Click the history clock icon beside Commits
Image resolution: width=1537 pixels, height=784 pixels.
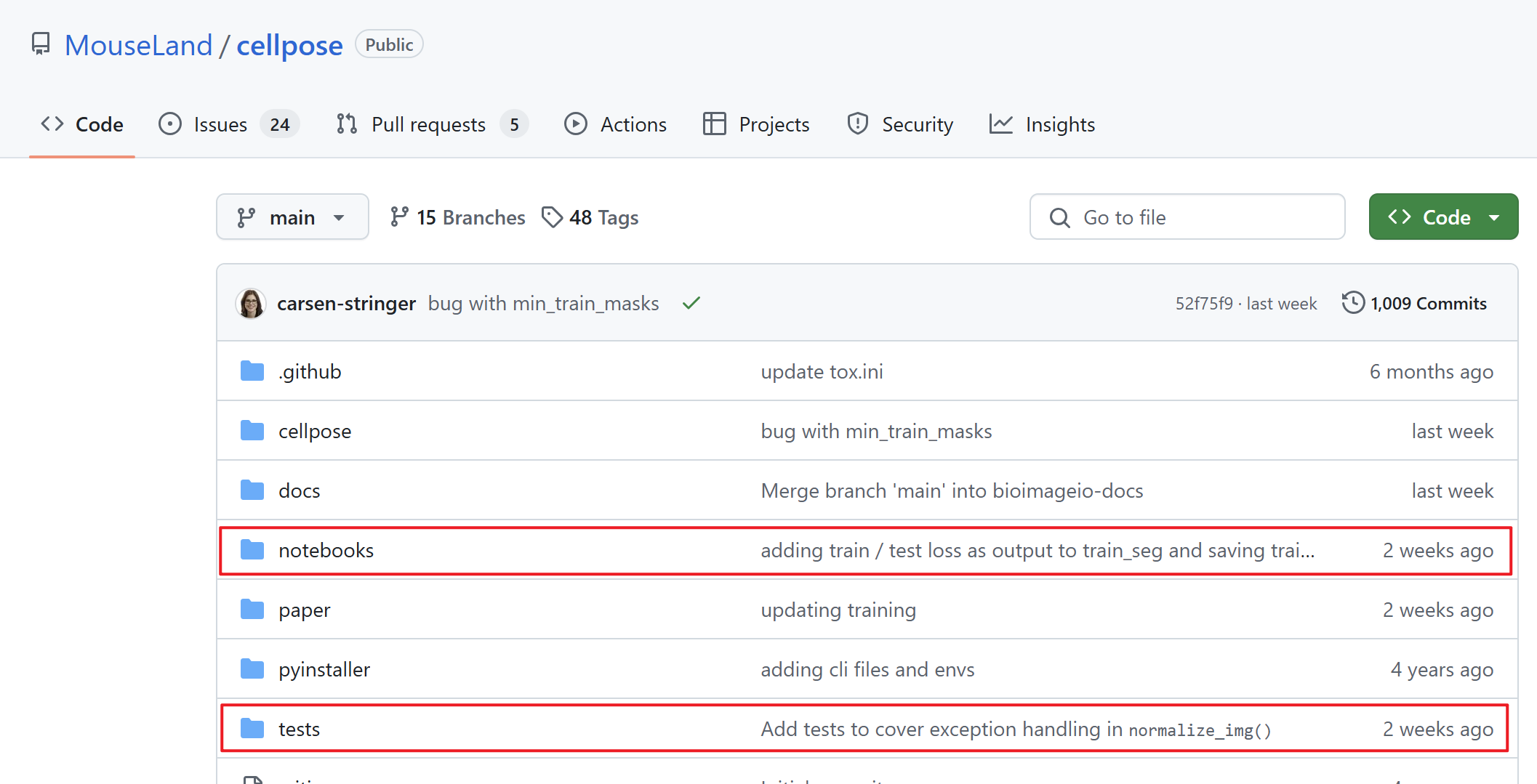coord(1353,303)
